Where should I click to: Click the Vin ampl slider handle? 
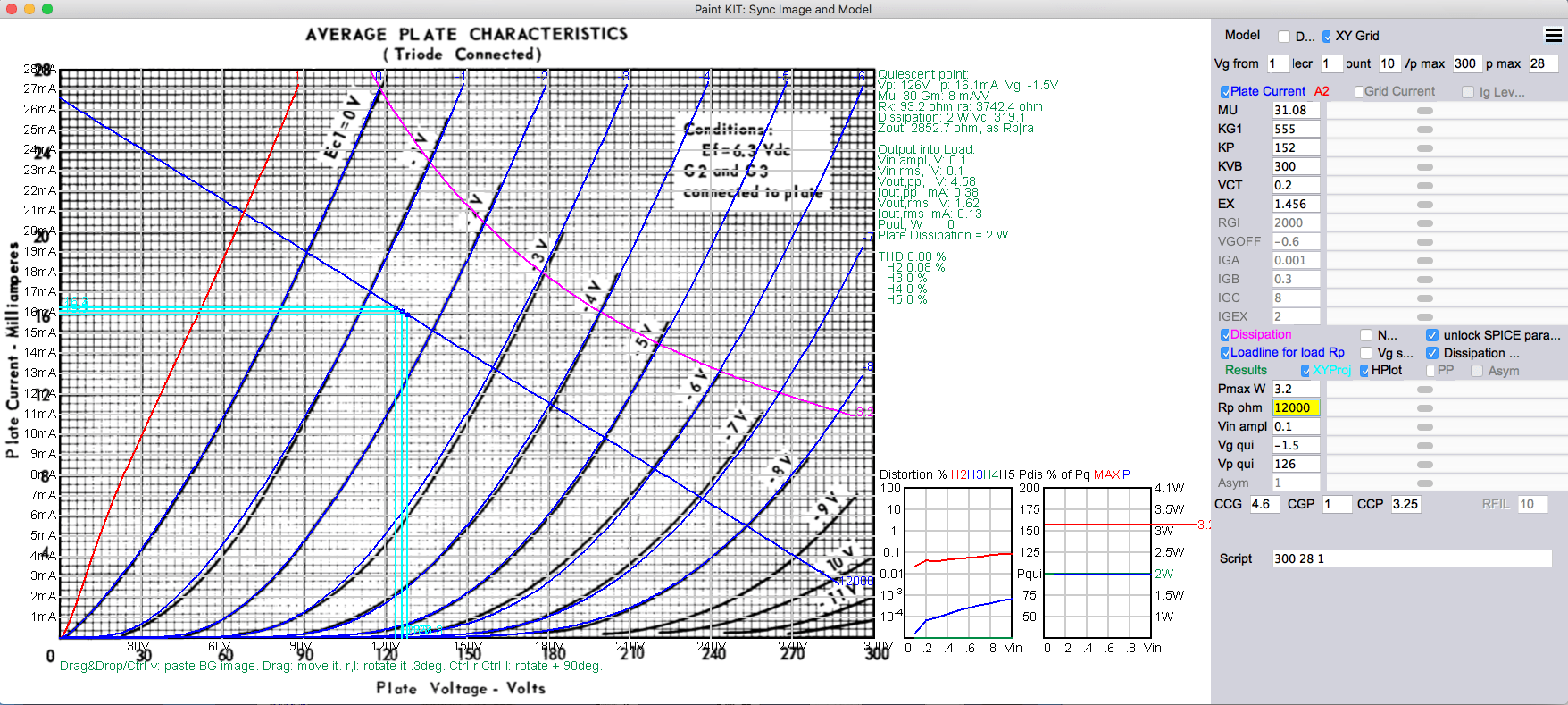point(1425,427)
